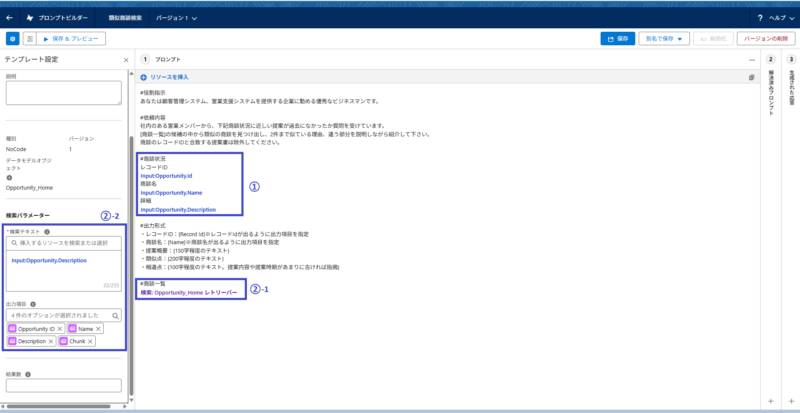The image size is (800, 413).
Task: Click the バージョンの削除 button
Action: [x=767, y=38]
